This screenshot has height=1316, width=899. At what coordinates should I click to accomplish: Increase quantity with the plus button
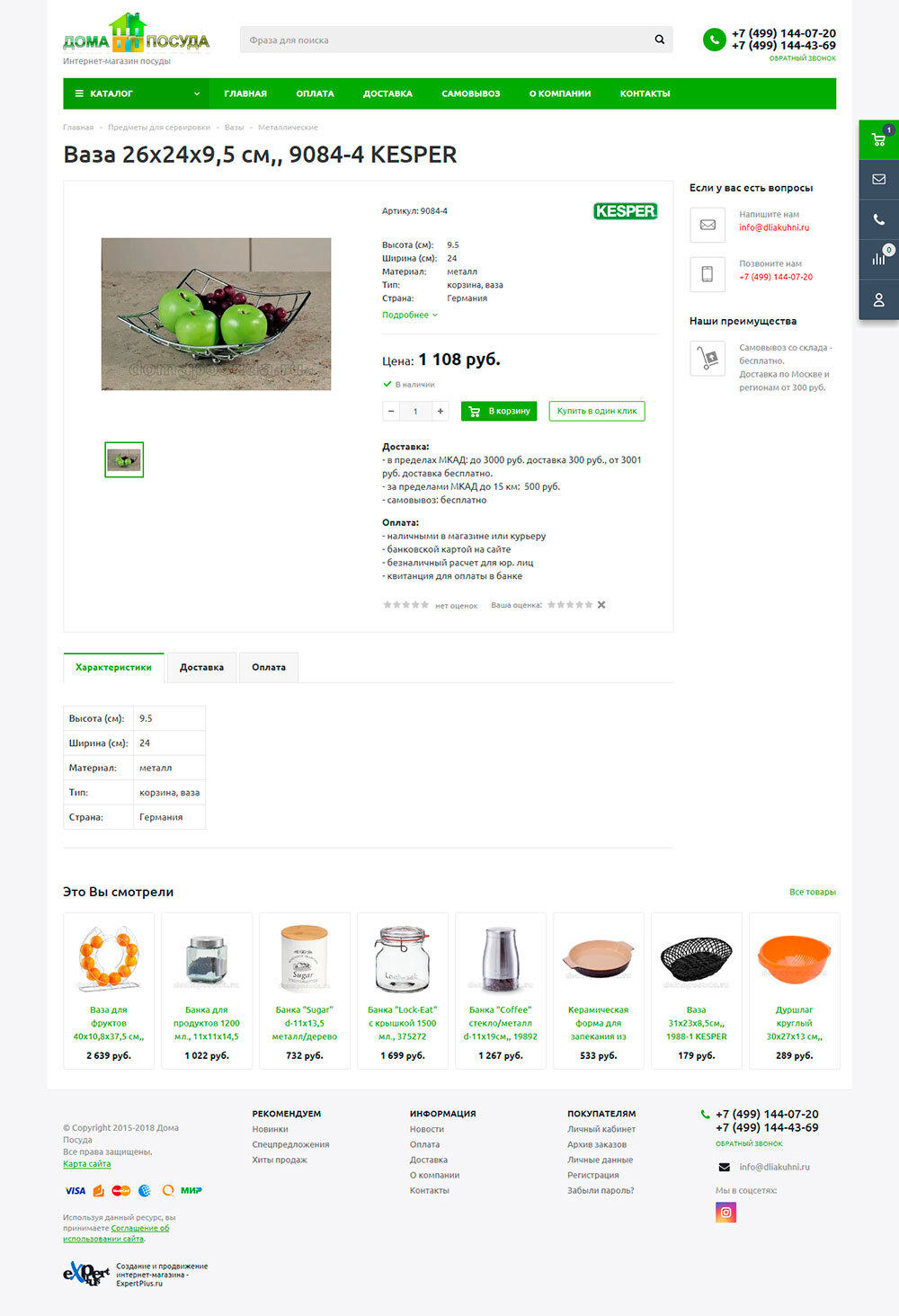click(x=441, y=411)
